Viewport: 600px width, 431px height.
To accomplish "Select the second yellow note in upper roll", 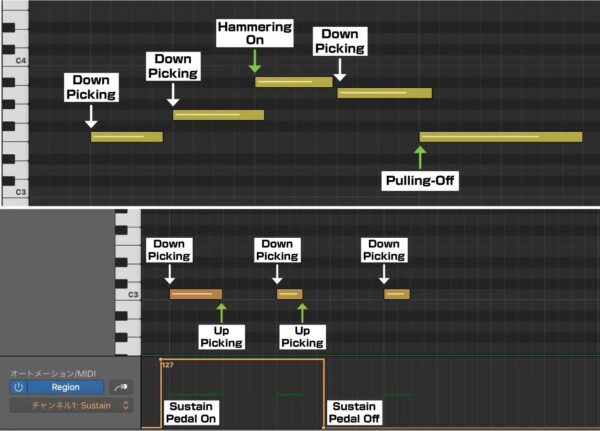I will click(218, 115).
